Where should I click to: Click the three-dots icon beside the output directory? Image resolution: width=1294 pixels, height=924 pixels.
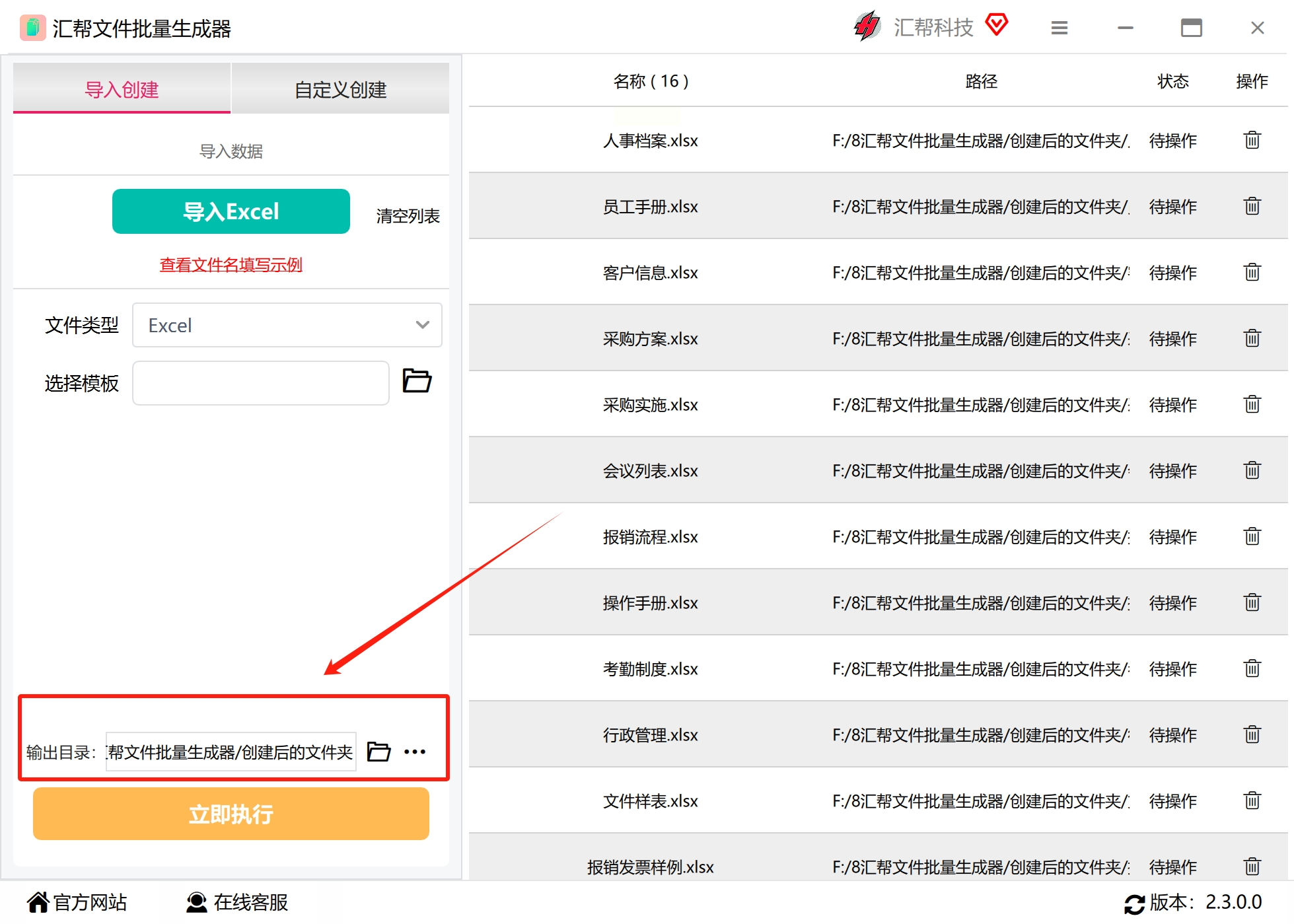(415, 752)
